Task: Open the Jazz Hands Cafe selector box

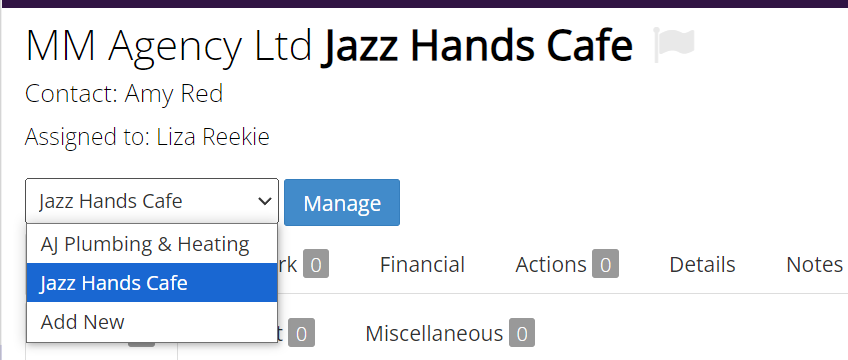Action: coord(152,201)
